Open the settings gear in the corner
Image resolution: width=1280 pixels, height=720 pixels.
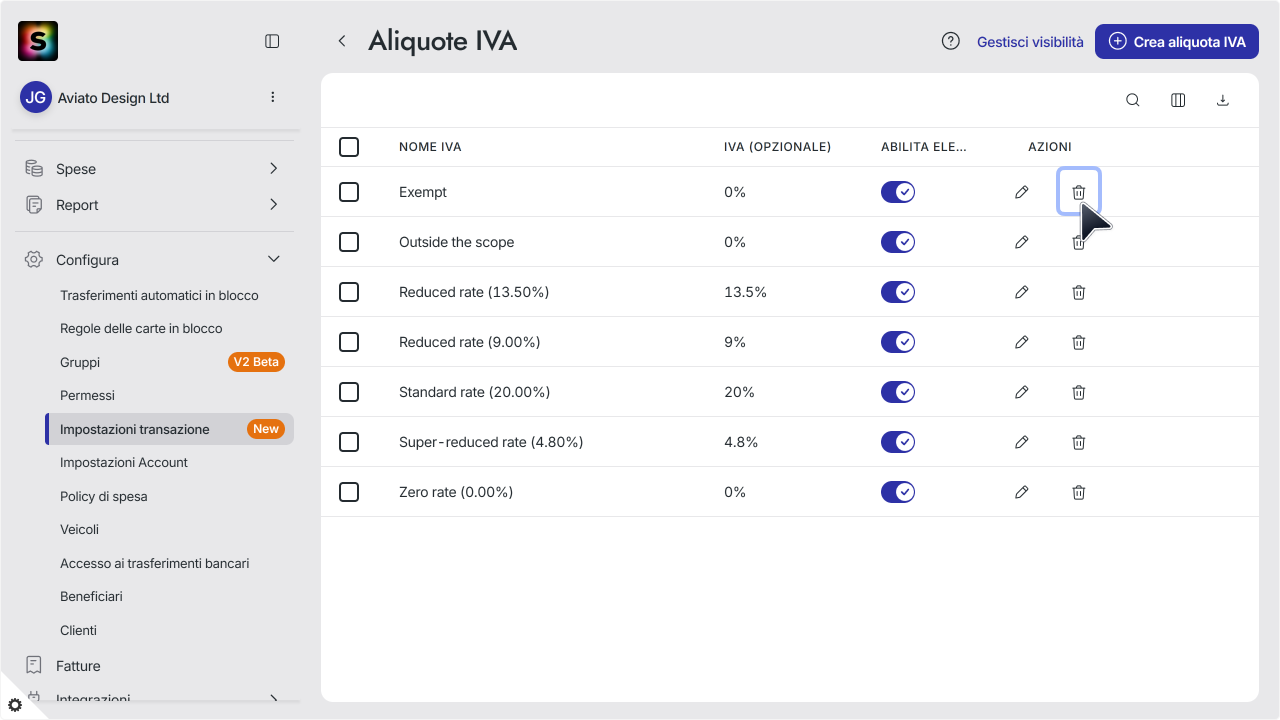[x=15, y=705]
